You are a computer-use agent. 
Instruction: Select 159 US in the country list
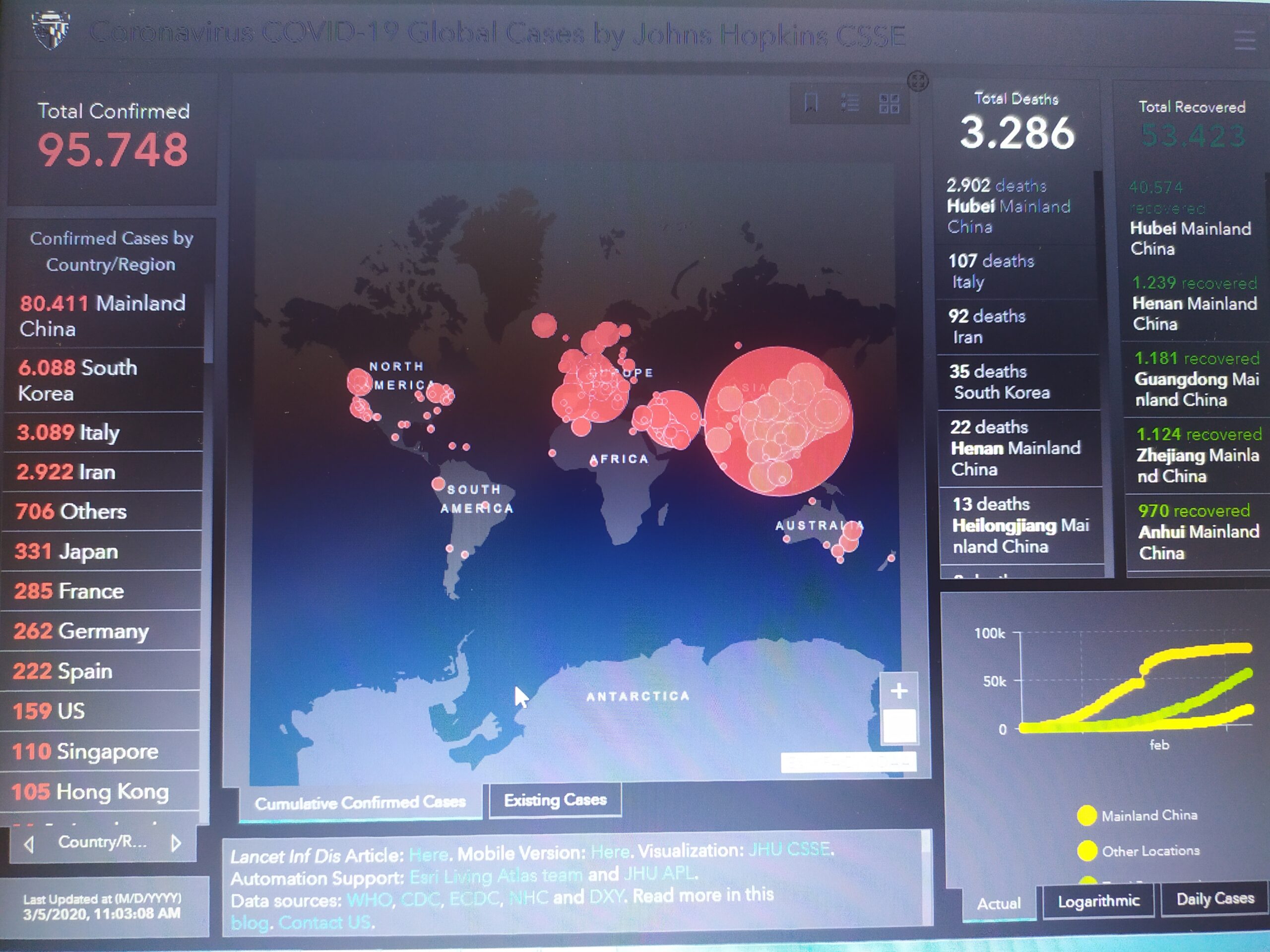(x=100, y=712)
